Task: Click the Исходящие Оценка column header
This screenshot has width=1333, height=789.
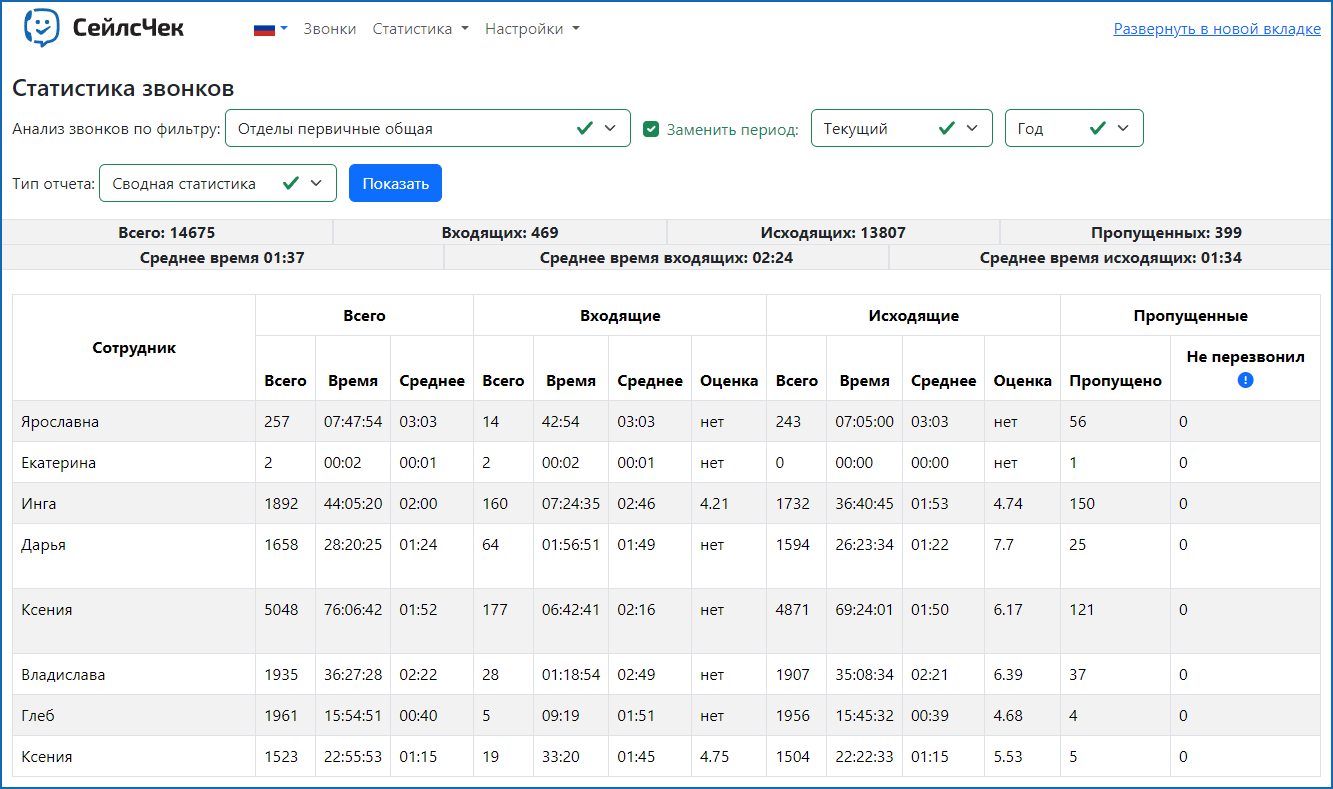Action: click(x=1022, y=380)
